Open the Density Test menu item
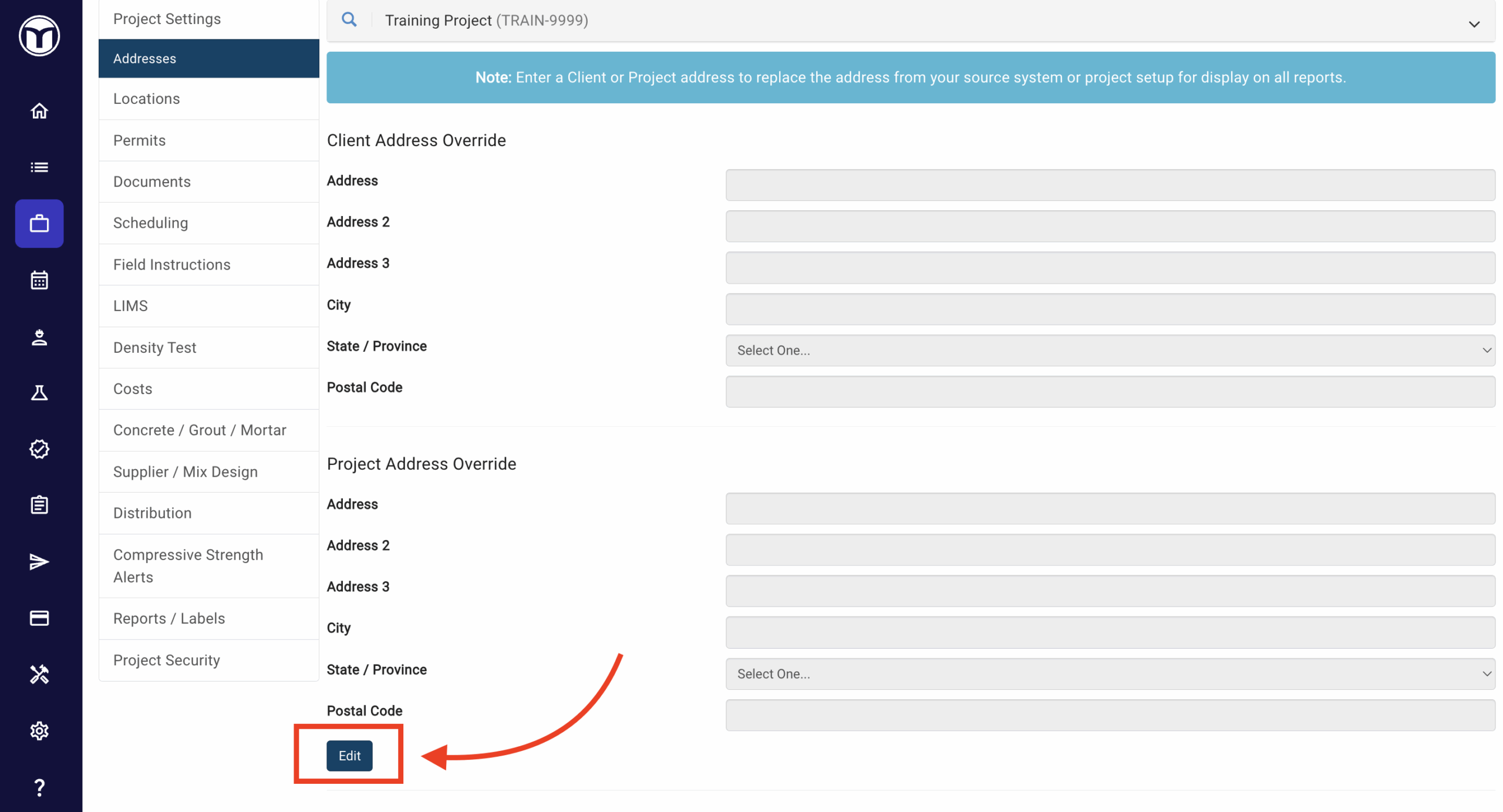 pyautogui.click(x=154, y=348)
